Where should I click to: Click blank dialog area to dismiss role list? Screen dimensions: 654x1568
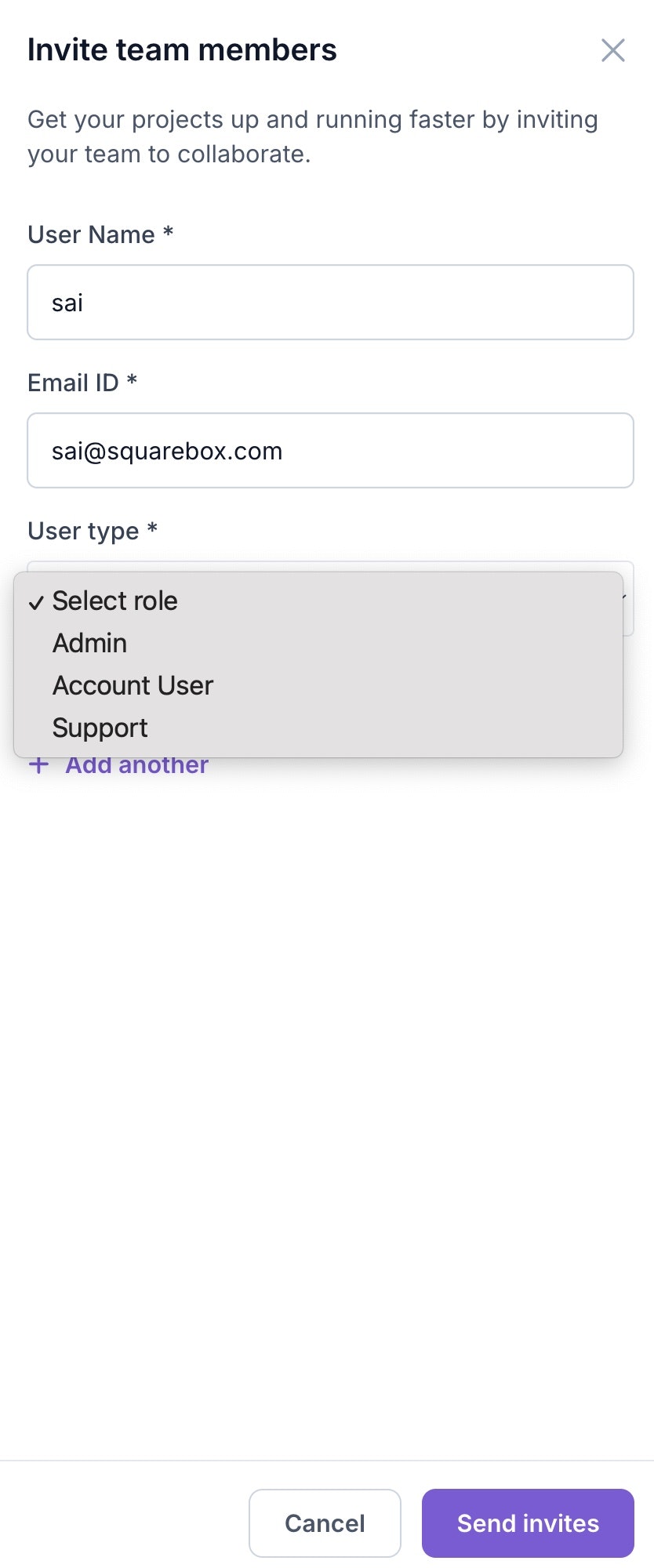click(327, 1098)
